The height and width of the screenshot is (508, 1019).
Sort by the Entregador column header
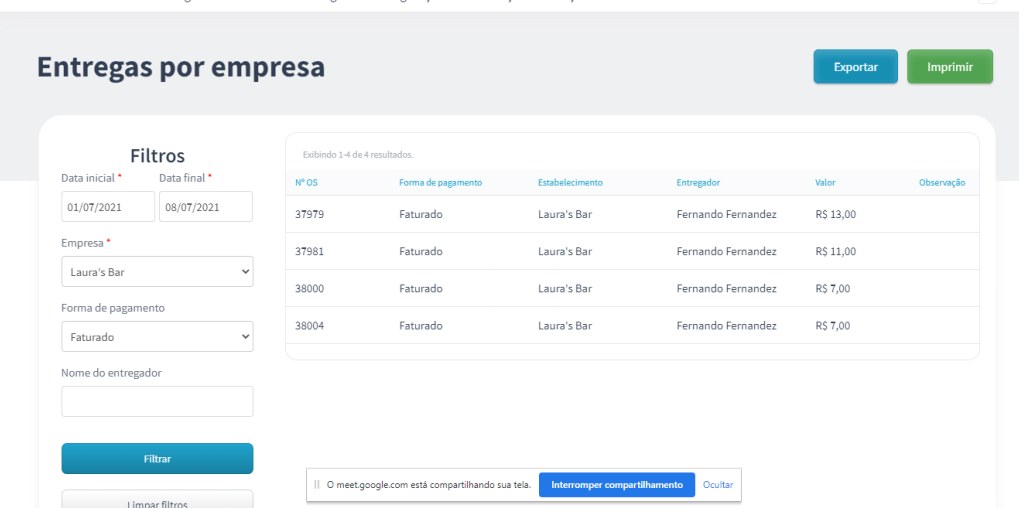point(698,183)
